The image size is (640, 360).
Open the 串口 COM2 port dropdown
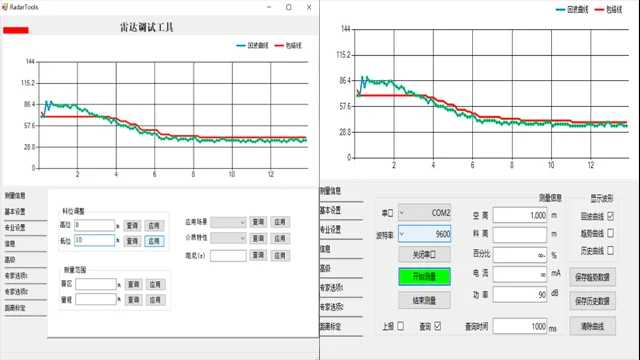pos(424,213)
